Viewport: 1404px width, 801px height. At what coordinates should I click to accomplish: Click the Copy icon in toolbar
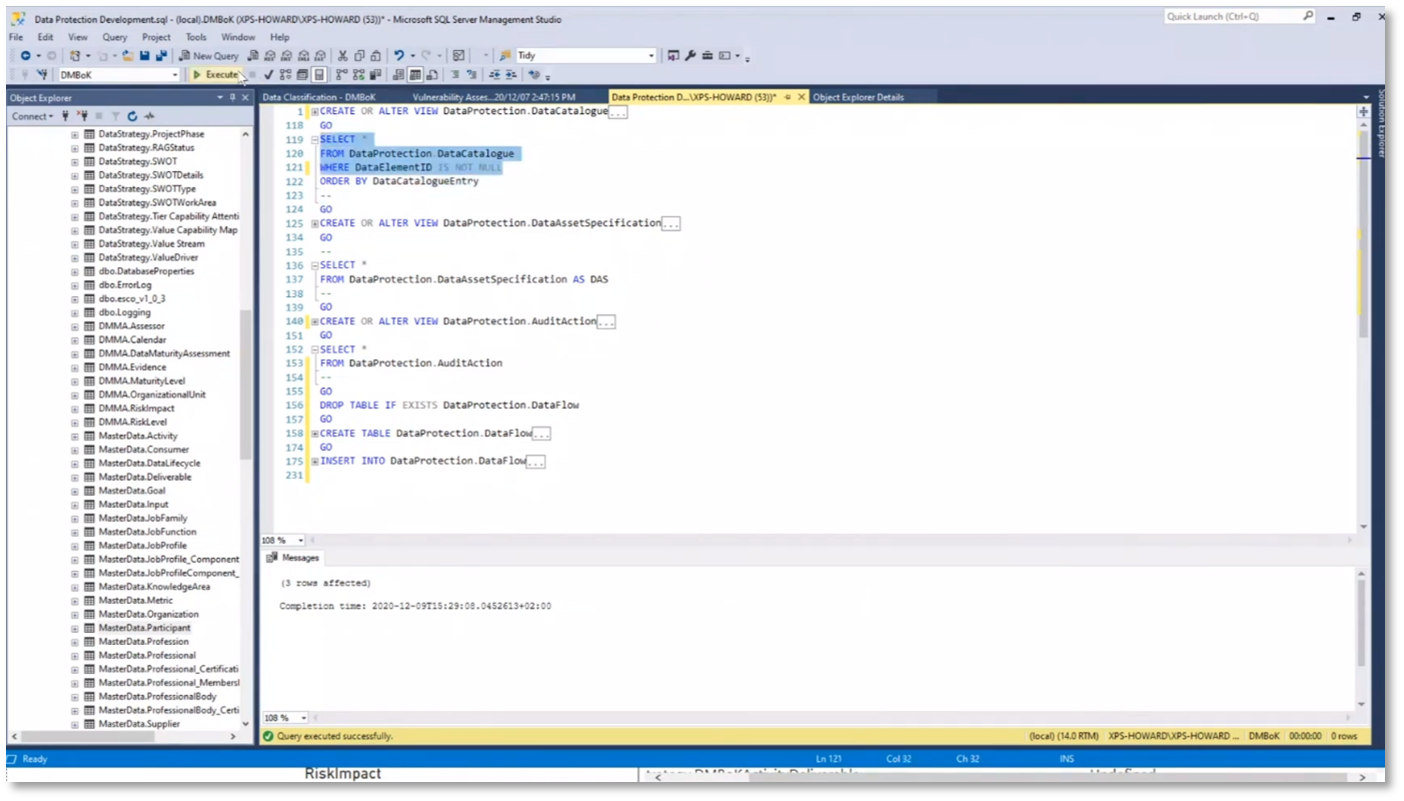pos(359,56)
